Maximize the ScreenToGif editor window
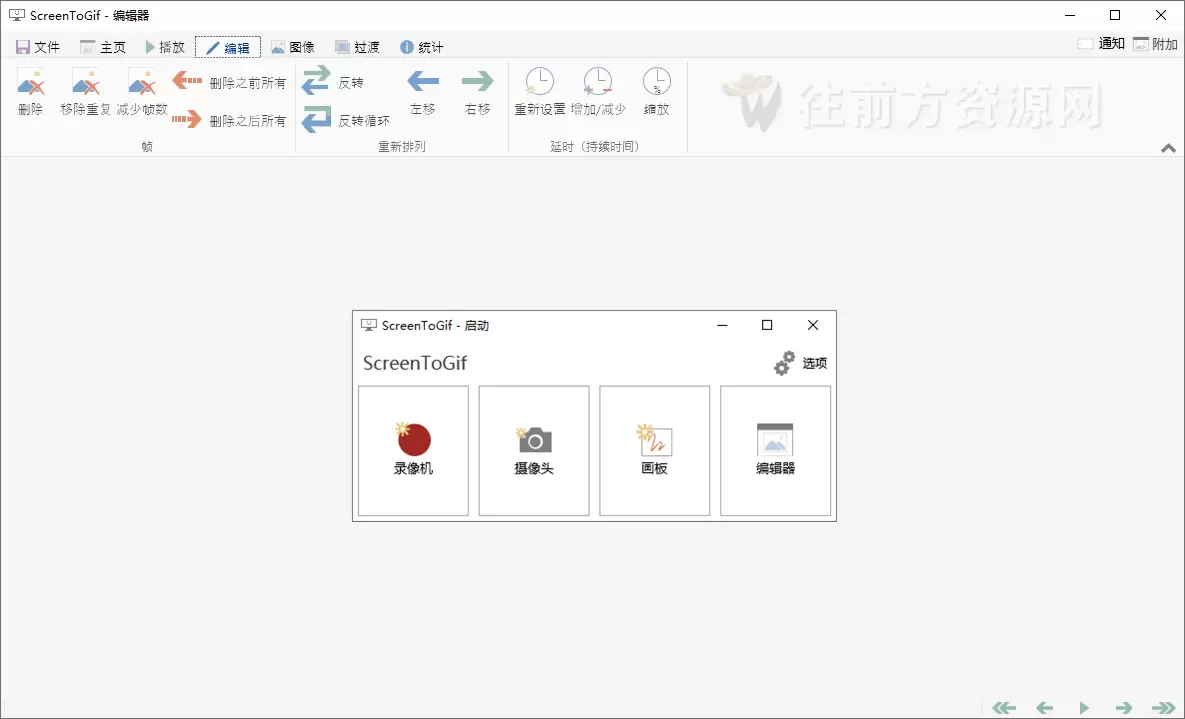Screen dimensions: 1185x719 [1115, 15]
